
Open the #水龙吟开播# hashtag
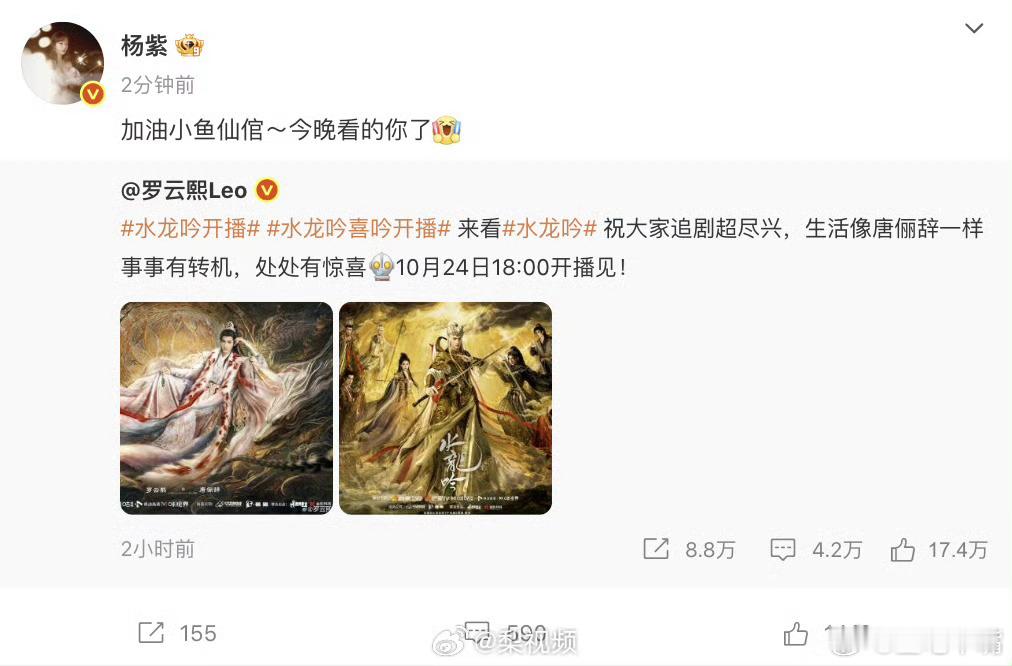pos(190,228)
